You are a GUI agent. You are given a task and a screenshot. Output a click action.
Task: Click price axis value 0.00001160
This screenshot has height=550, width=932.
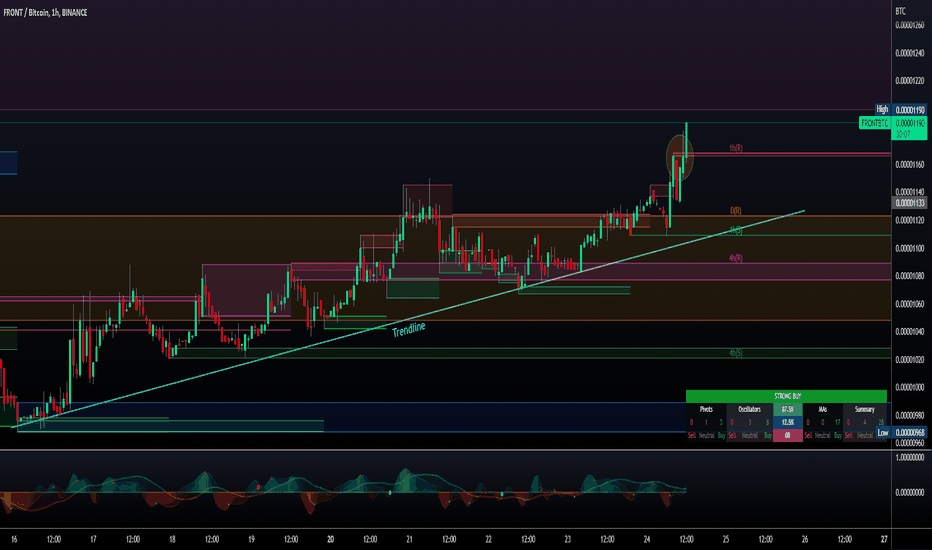point(910,165)
